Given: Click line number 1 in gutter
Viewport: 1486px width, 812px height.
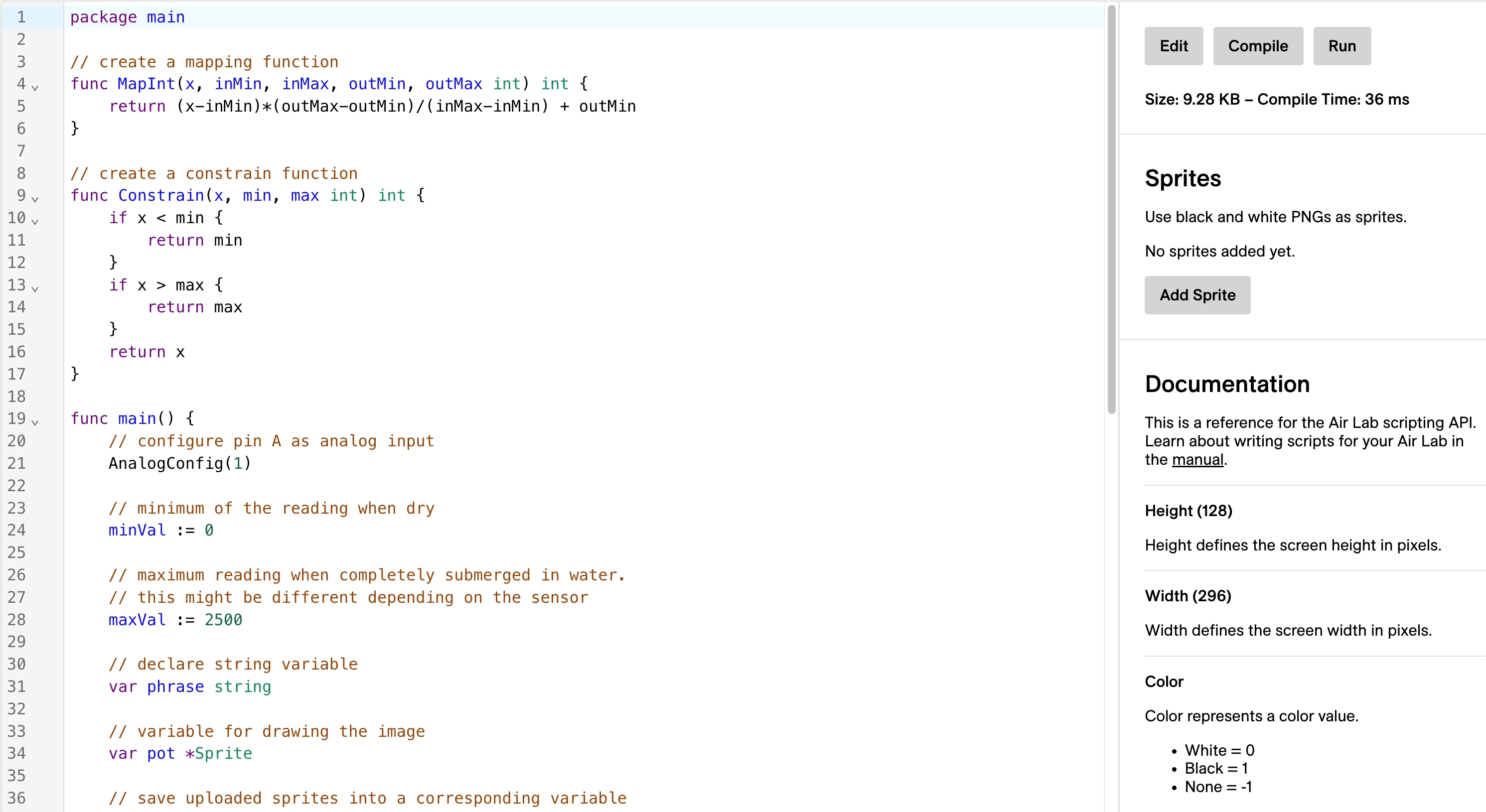Looking at the screenshot, I should tap(21, 17).
